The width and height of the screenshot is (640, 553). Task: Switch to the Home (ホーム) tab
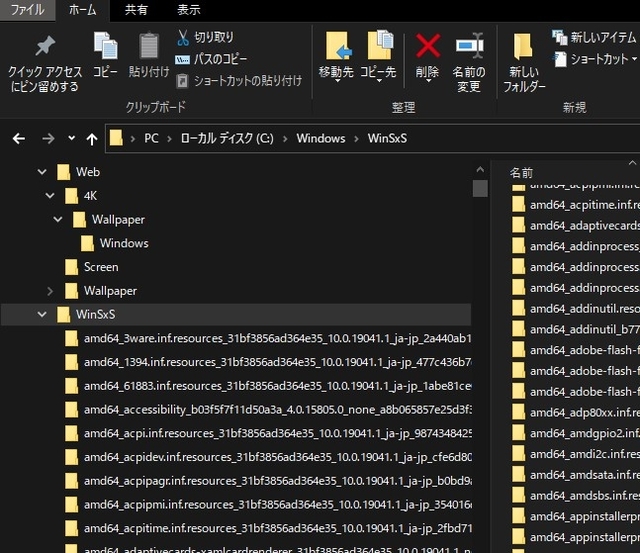coord(82,10)
